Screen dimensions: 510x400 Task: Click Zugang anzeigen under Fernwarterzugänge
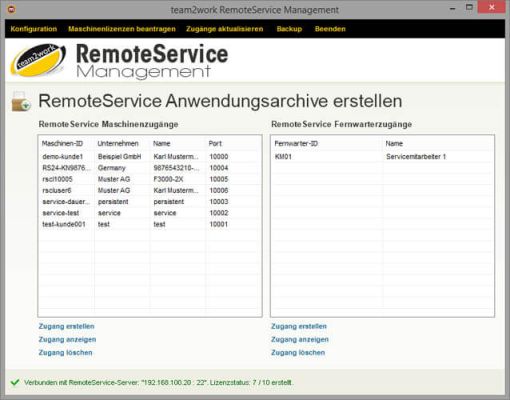pos(300,340)
